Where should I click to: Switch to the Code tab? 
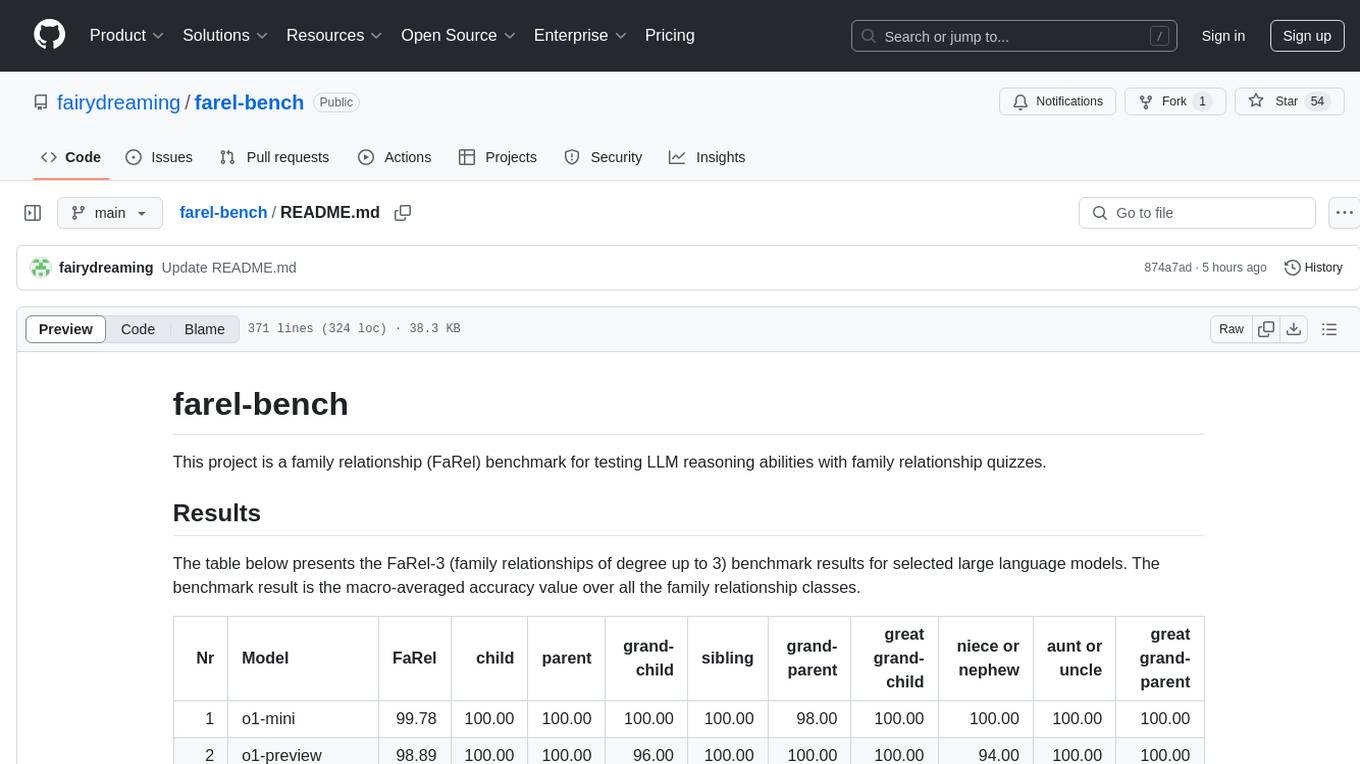click(71, 157)
